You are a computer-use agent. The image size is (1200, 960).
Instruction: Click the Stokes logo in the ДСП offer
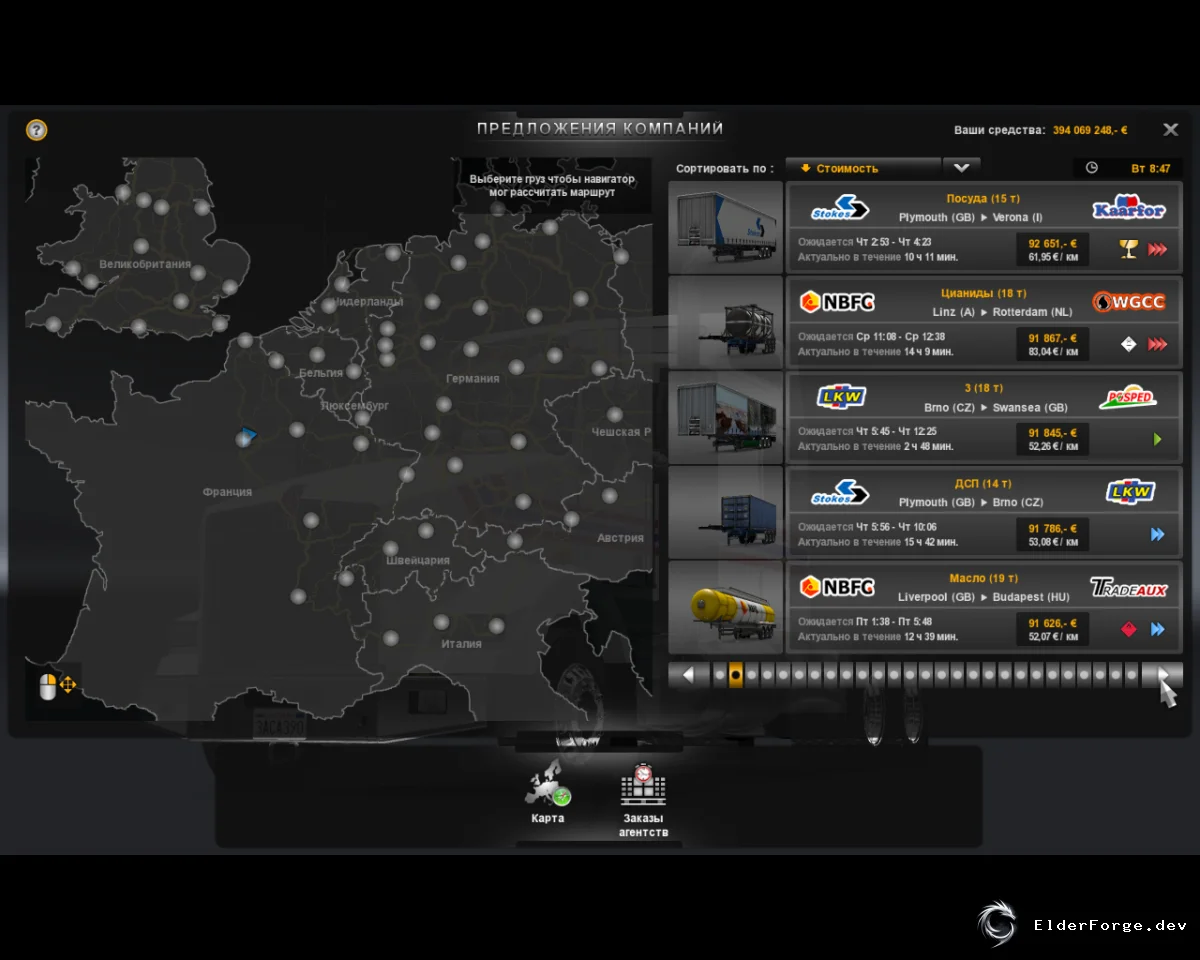tap(839, 492)
